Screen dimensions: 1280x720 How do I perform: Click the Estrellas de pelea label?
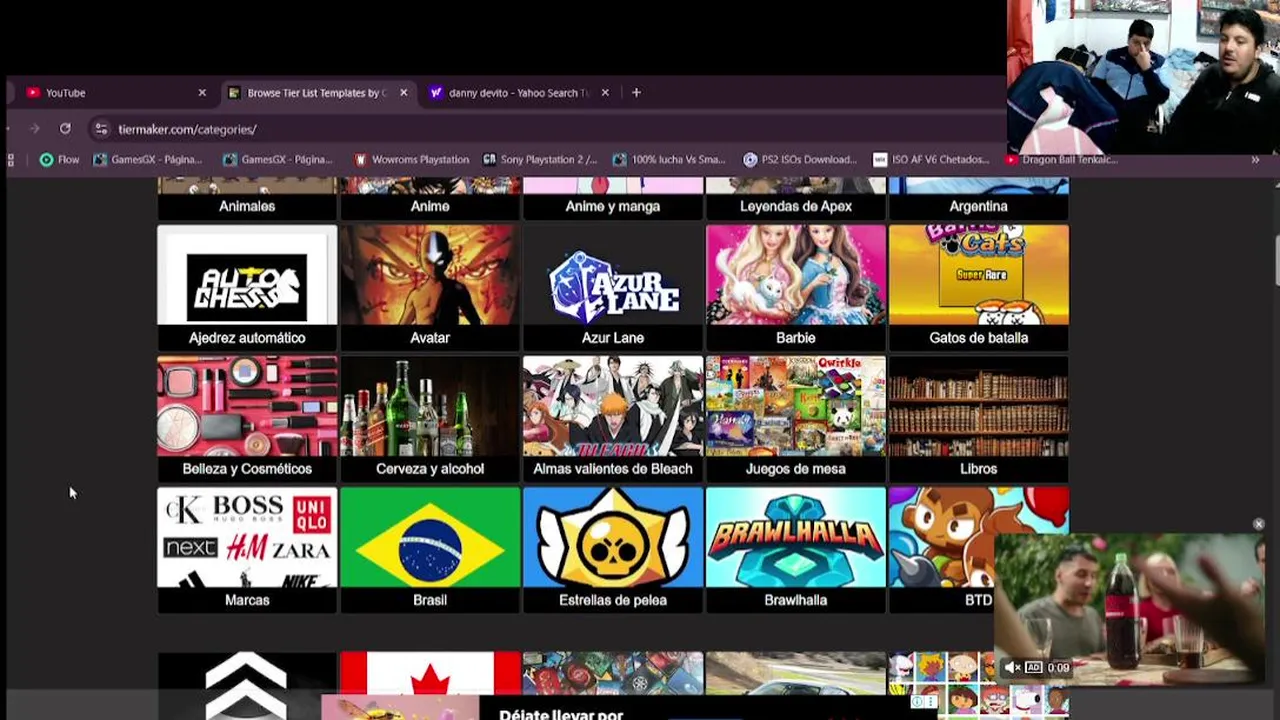[613, 600]
